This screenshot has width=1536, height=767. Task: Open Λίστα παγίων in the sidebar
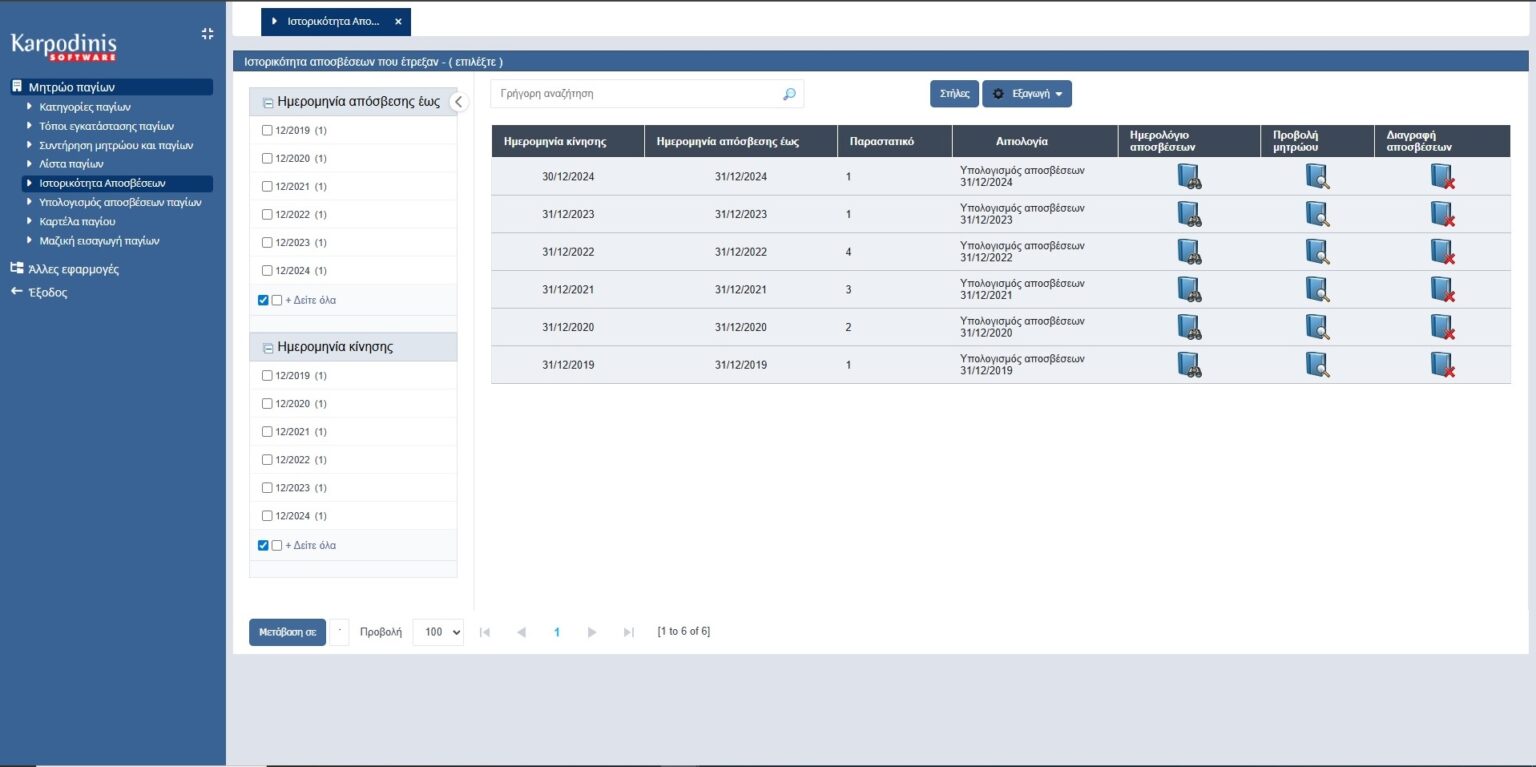point(71,164)
